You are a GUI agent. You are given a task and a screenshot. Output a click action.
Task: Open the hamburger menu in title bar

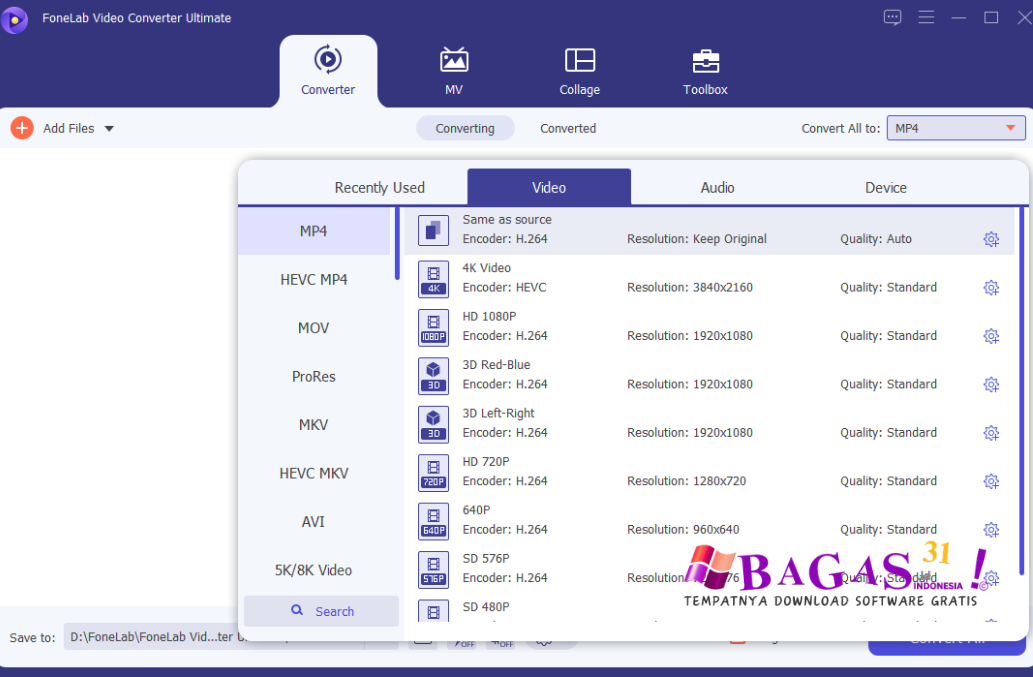pos(926,17)
